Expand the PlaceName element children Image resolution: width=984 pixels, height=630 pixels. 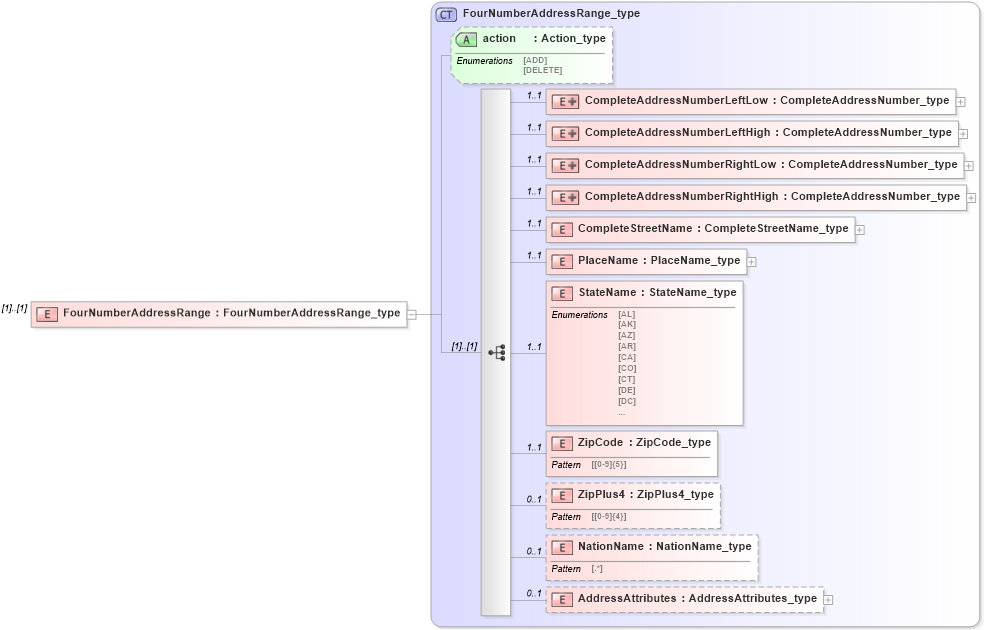click(x=751, y=260)
